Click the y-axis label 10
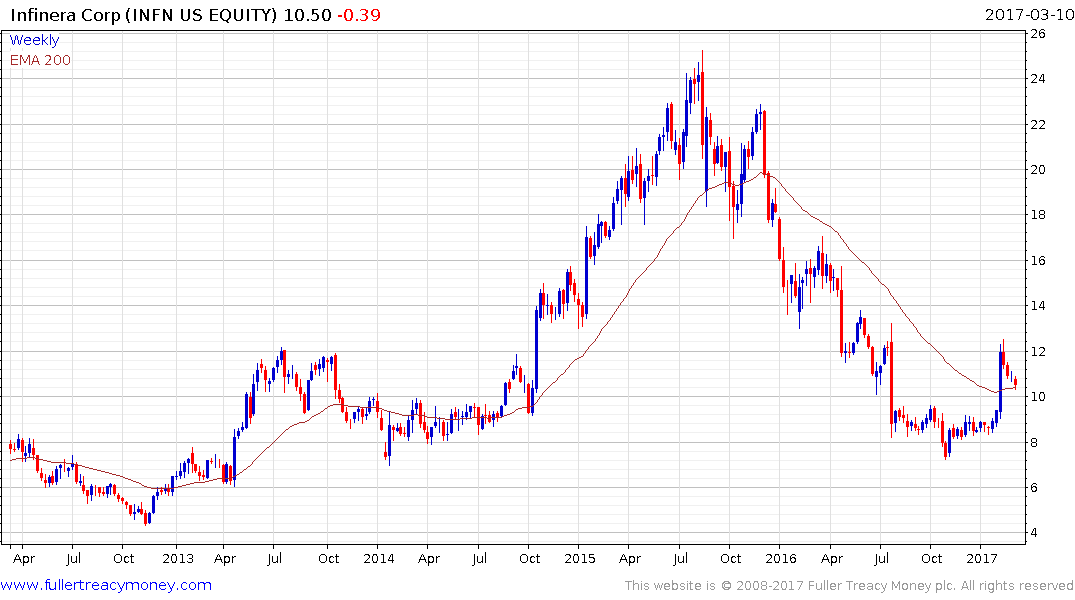This screenshot has width=1075, height=600. [1038, 397]
